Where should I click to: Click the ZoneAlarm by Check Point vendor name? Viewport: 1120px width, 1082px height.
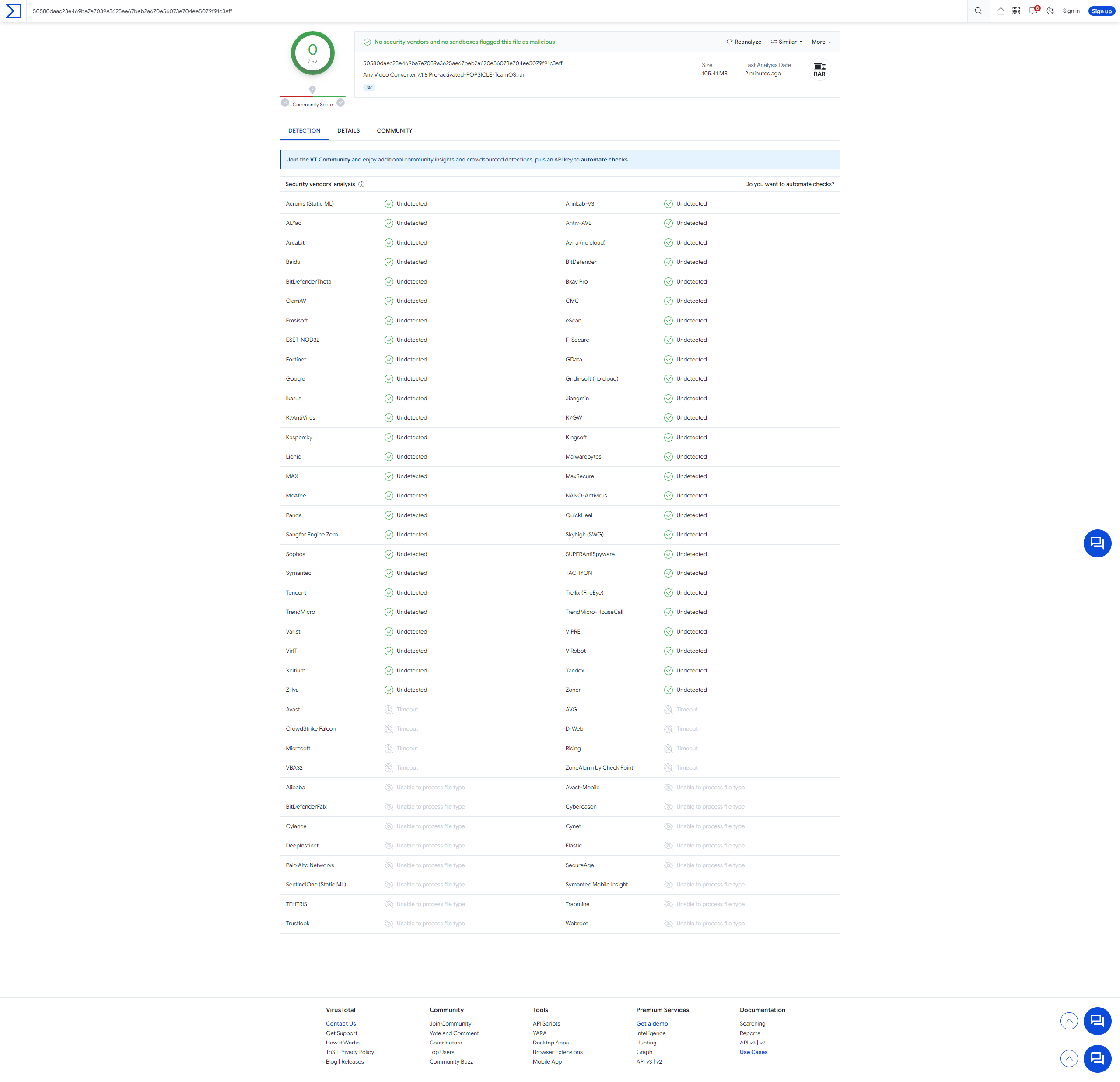[x=599, y=767]
